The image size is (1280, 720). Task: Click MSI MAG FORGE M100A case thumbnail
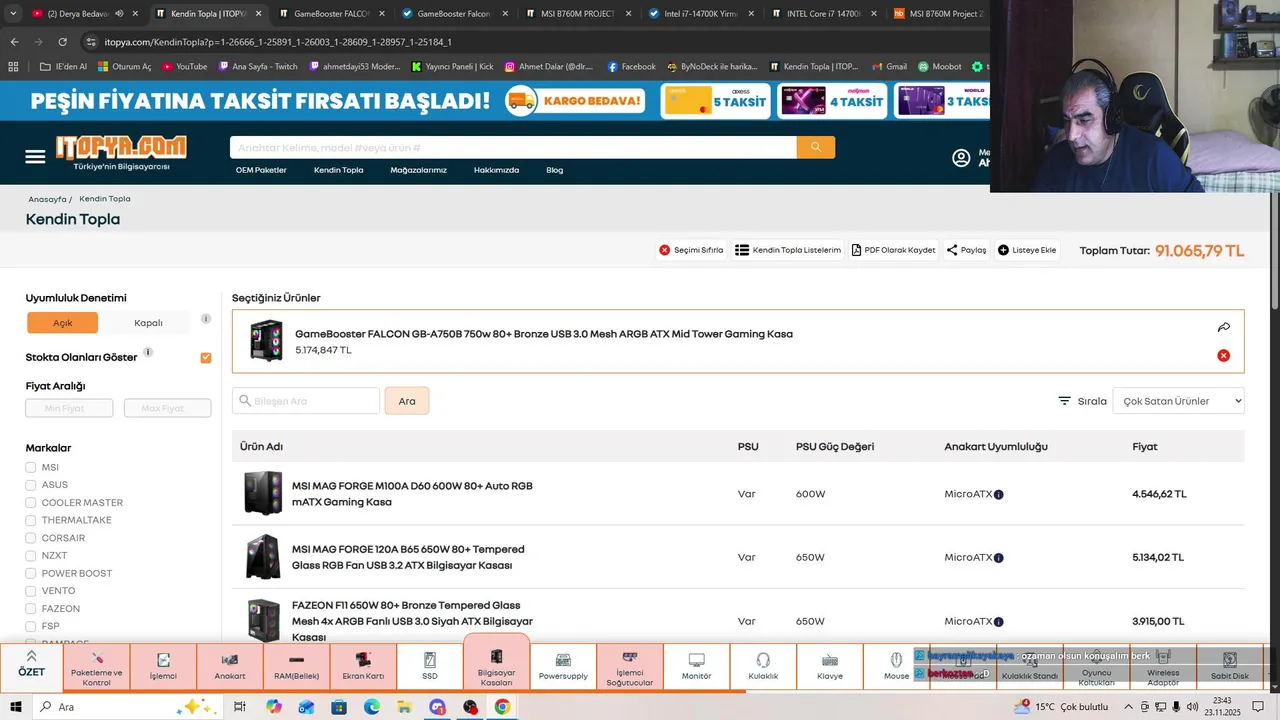(x=264, y=493)
